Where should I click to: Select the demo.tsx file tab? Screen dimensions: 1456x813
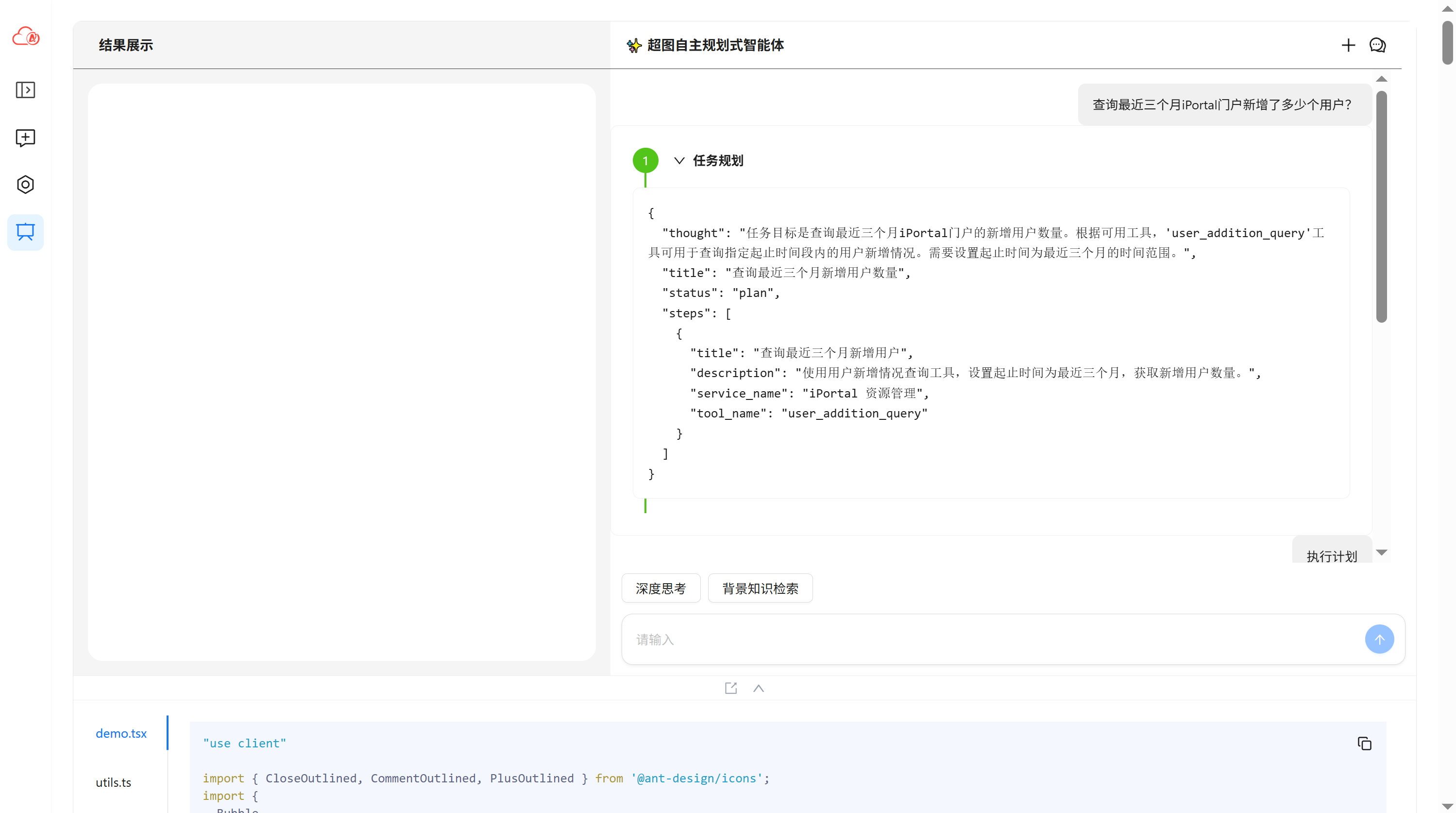tap(121, 733)
